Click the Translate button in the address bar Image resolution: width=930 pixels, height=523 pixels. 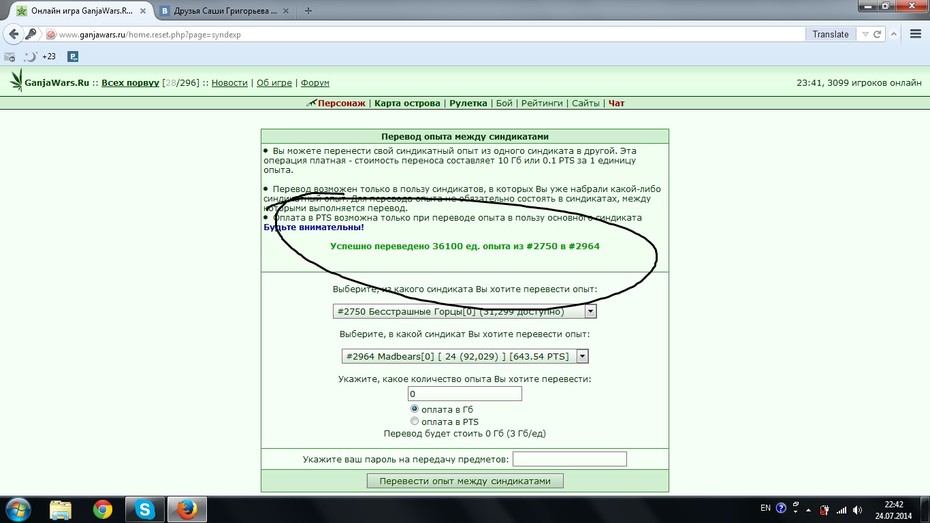[x=830, y=34]
